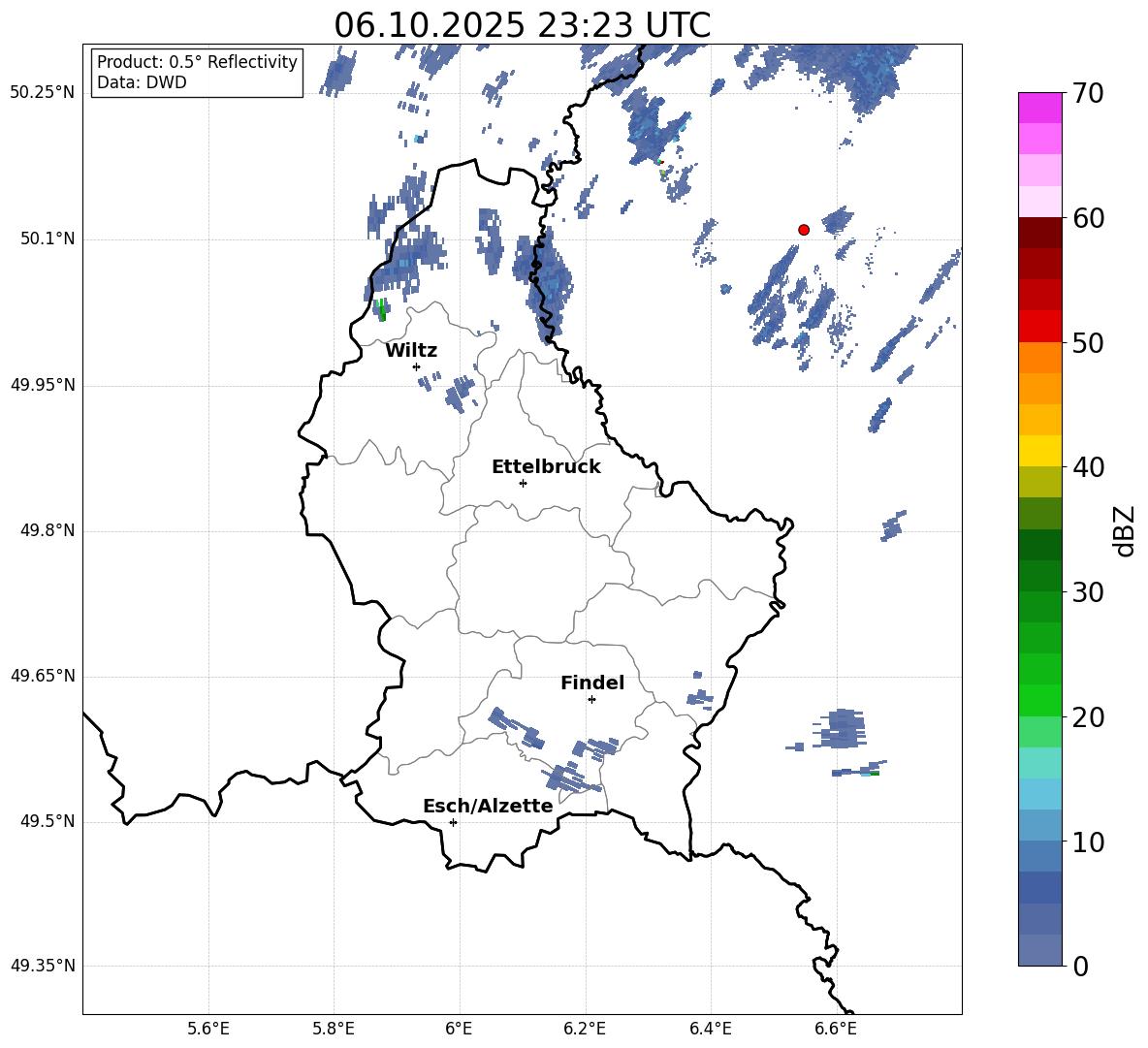
Task: Click the 5.8°E longitude label
Action: (x=334, y=1029)
